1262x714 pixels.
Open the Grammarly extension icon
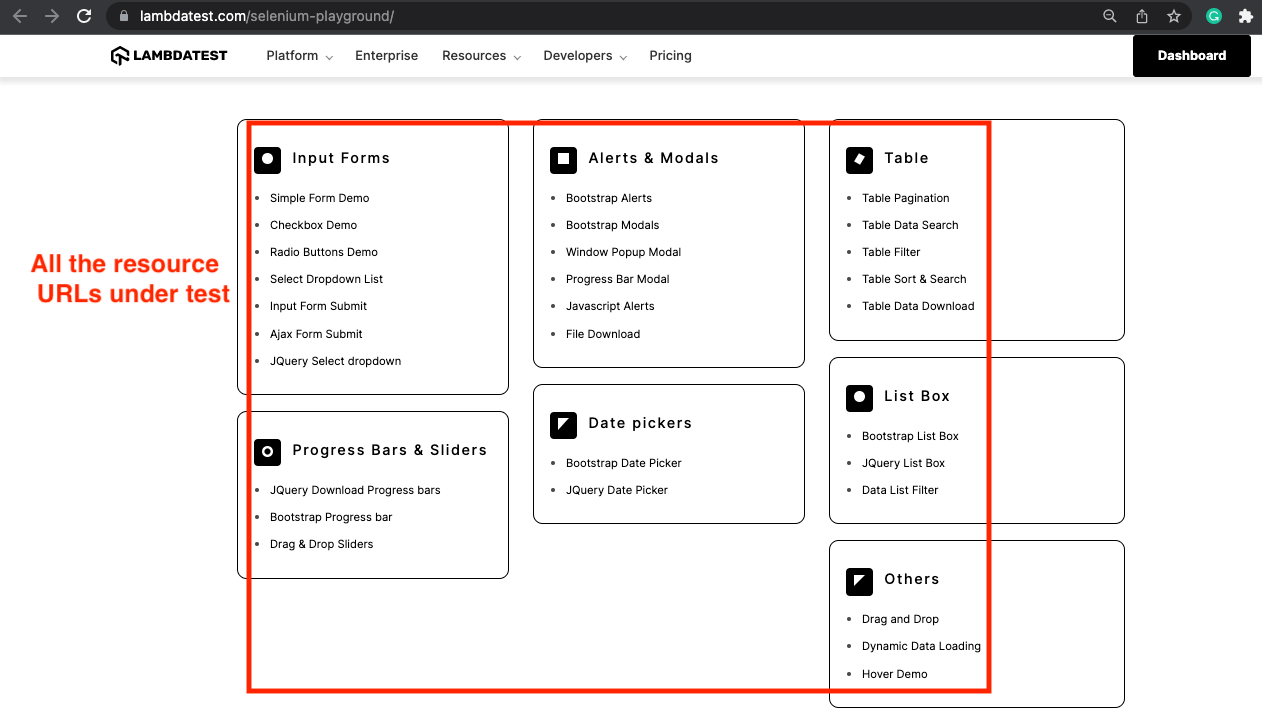click(1212, 16)
